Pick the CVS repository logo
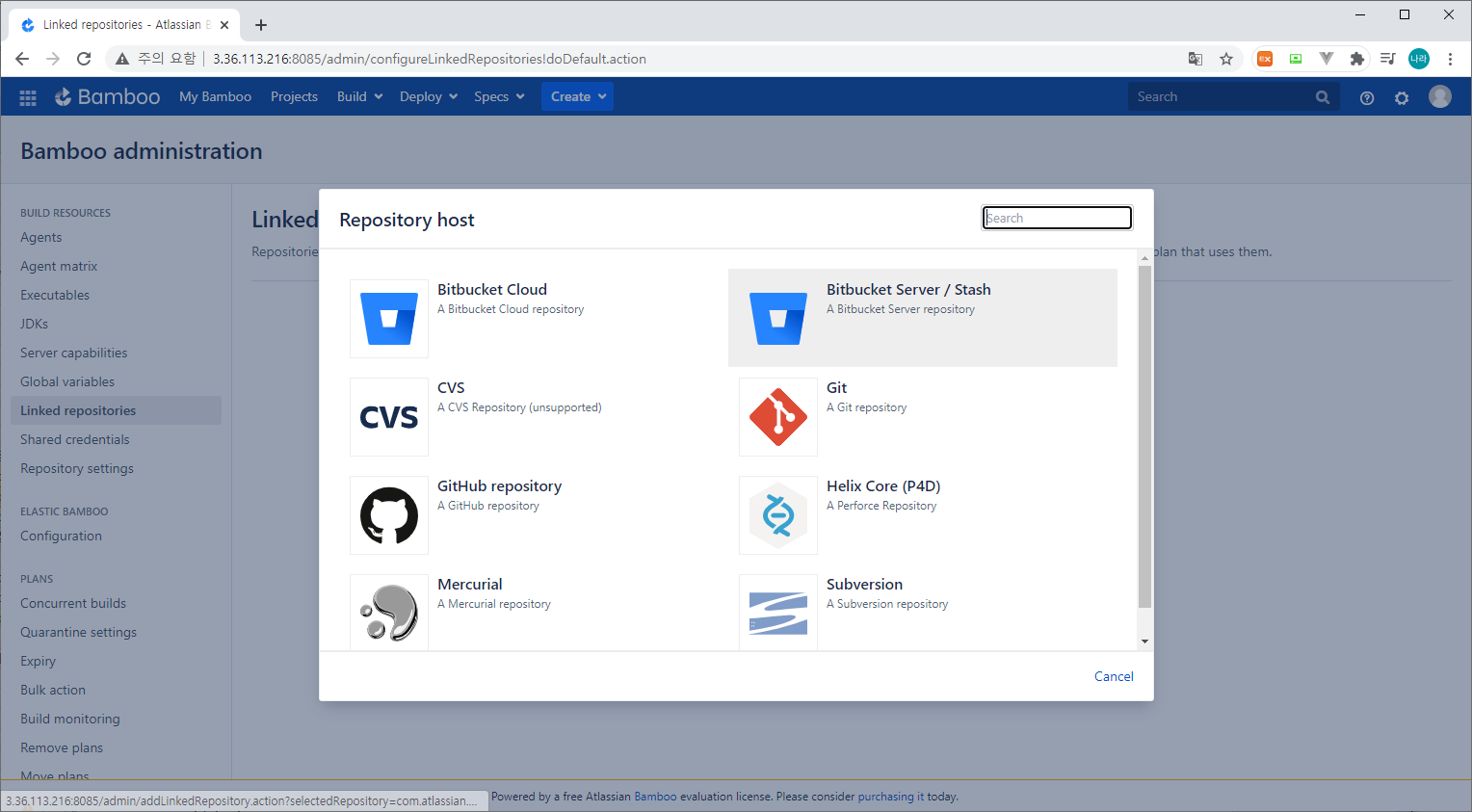This screenshot has height=812, width=1472. tap(389, 417)
